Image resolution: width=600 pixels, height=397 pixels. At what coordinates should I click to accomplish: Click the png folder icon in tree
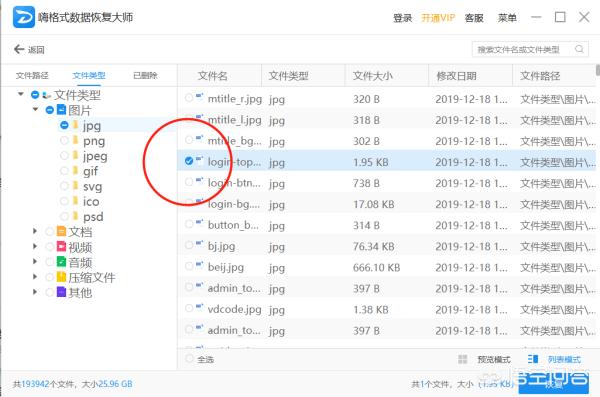pos(76,141)
